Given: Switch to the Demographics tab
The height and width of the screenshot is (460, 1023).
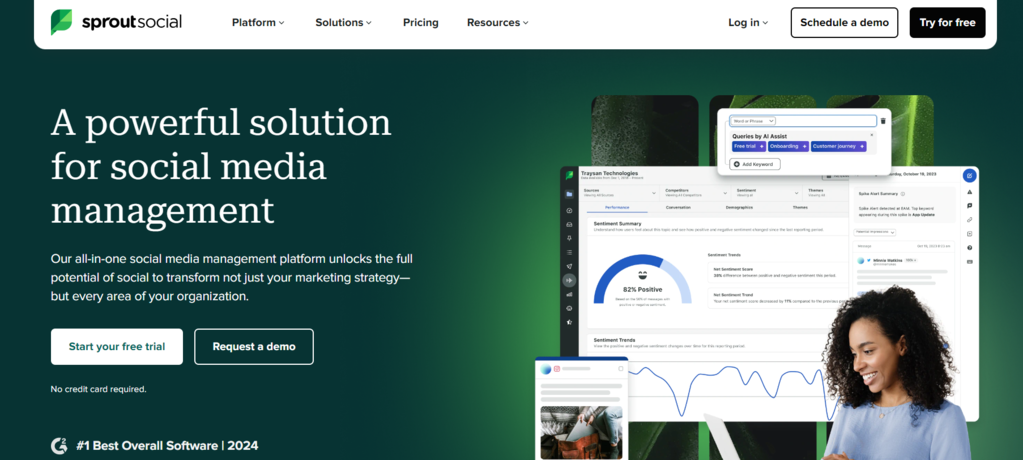Looking at the screenshot, I should [739, 207].
